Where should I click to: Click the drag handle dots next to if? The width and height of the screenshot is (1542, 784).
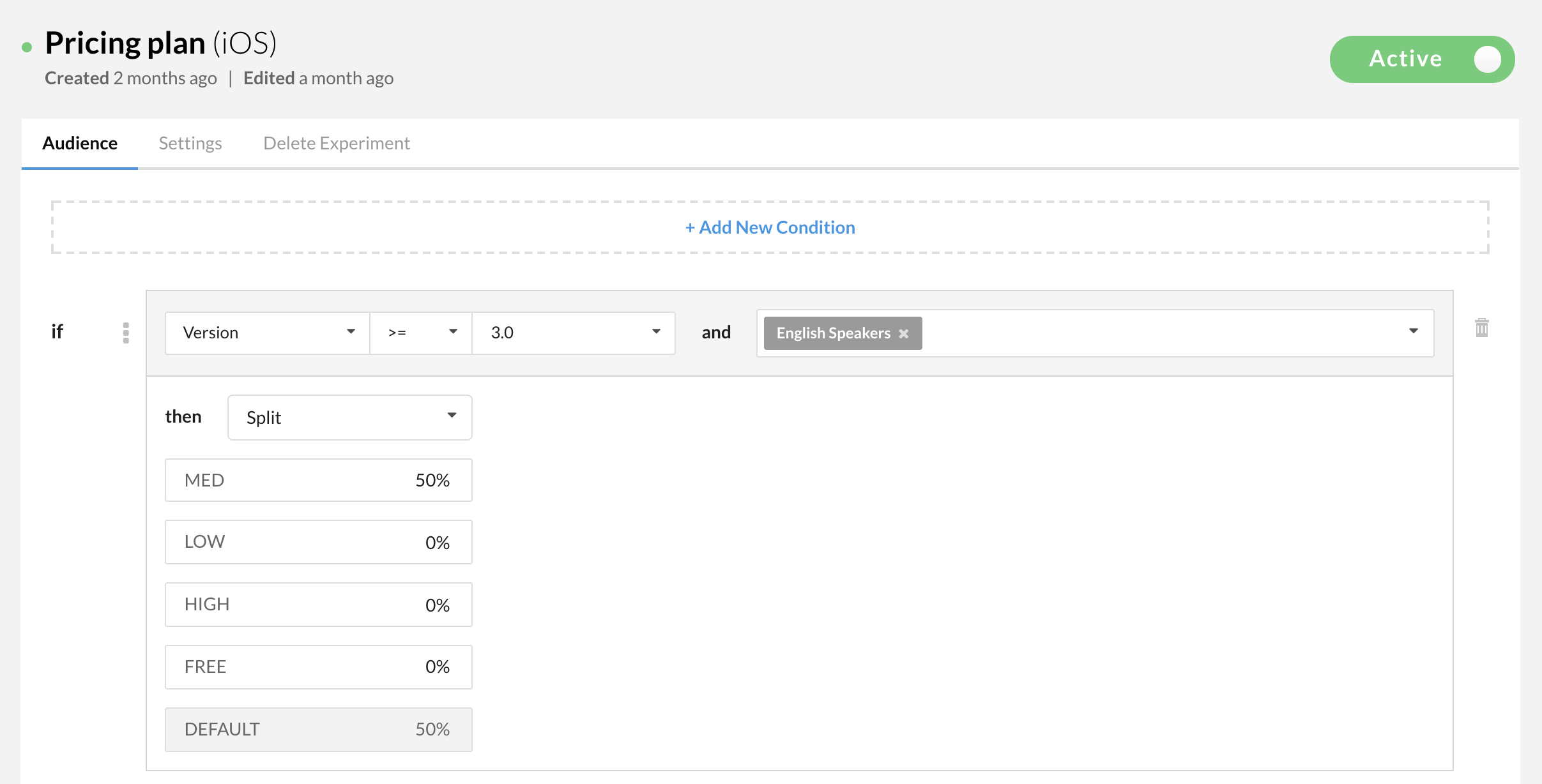[126, 333]
